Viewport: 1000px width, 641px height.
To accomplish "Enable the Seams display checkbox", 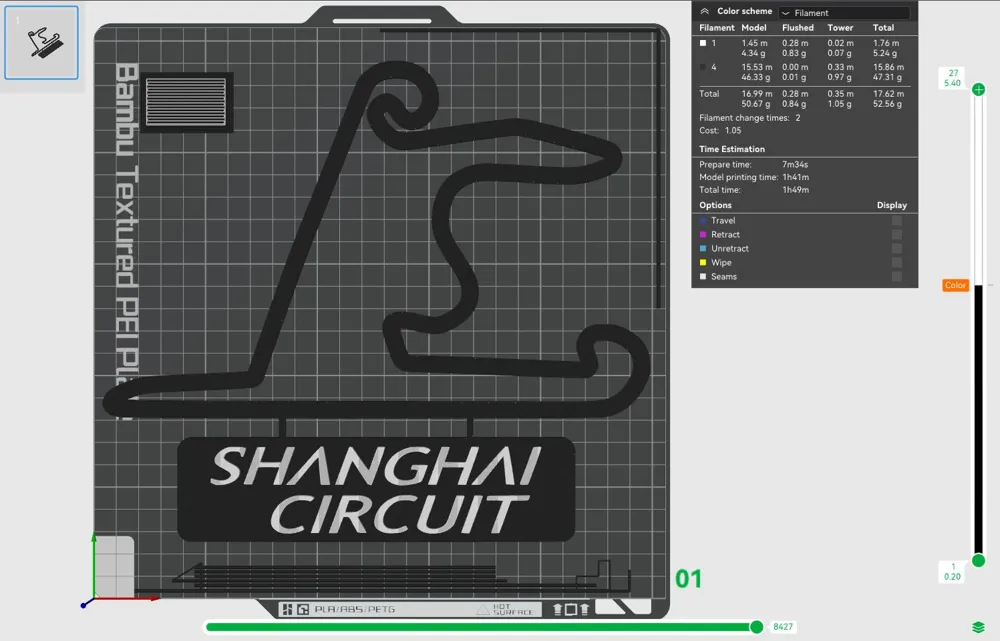I will tap(897, 276).
